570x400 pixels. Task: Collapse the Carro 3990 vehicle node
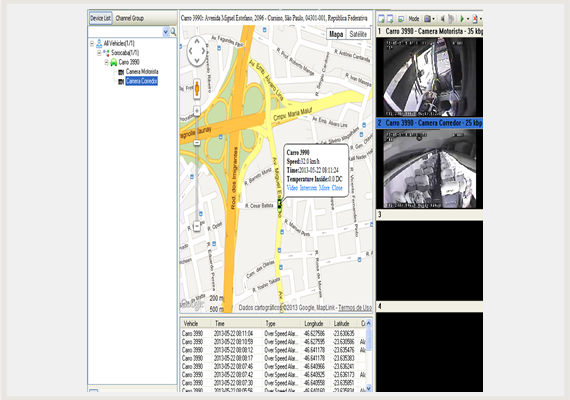[x=107, y=62]
